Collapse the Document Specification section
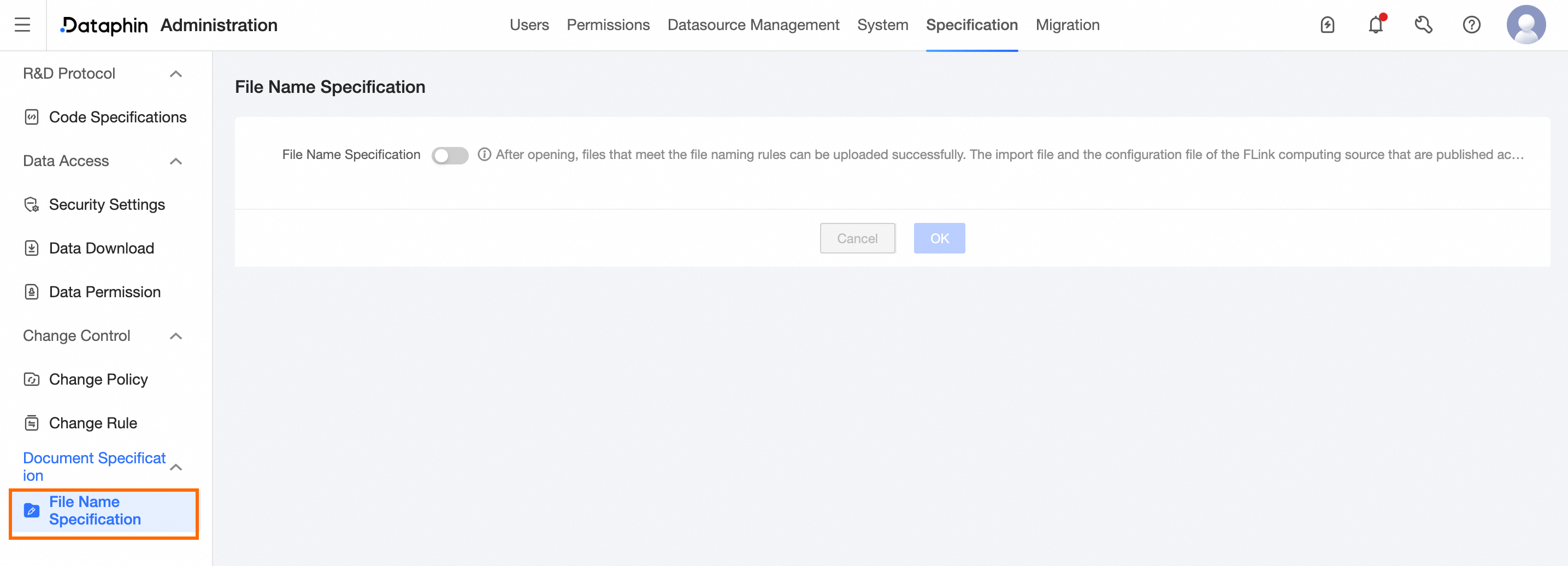The image size is (1568, 566). (176, 468)
